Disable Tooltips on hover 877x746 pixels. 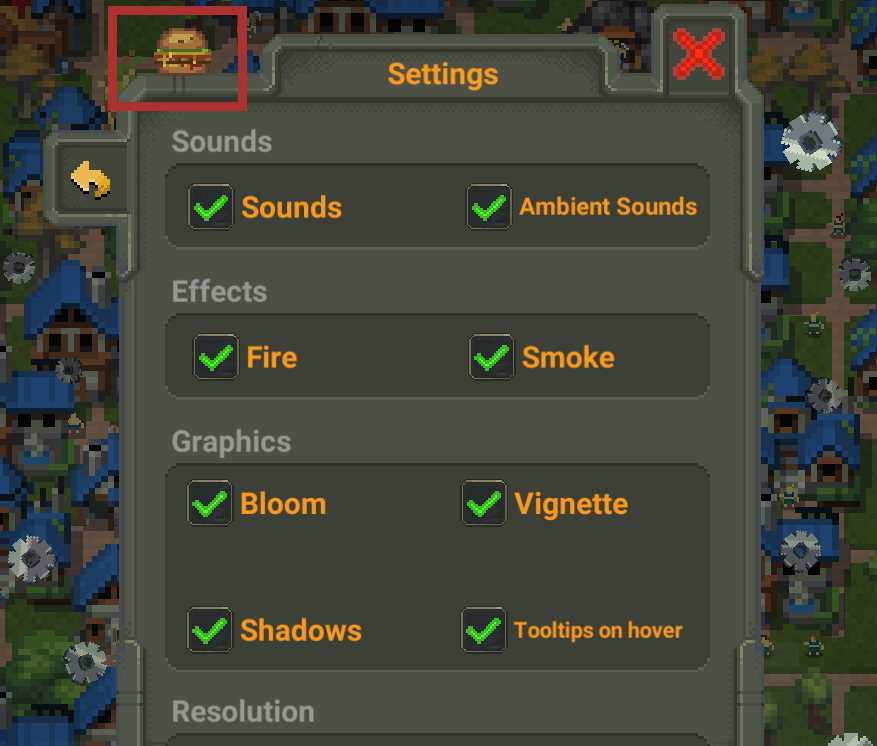click(484, 630)
